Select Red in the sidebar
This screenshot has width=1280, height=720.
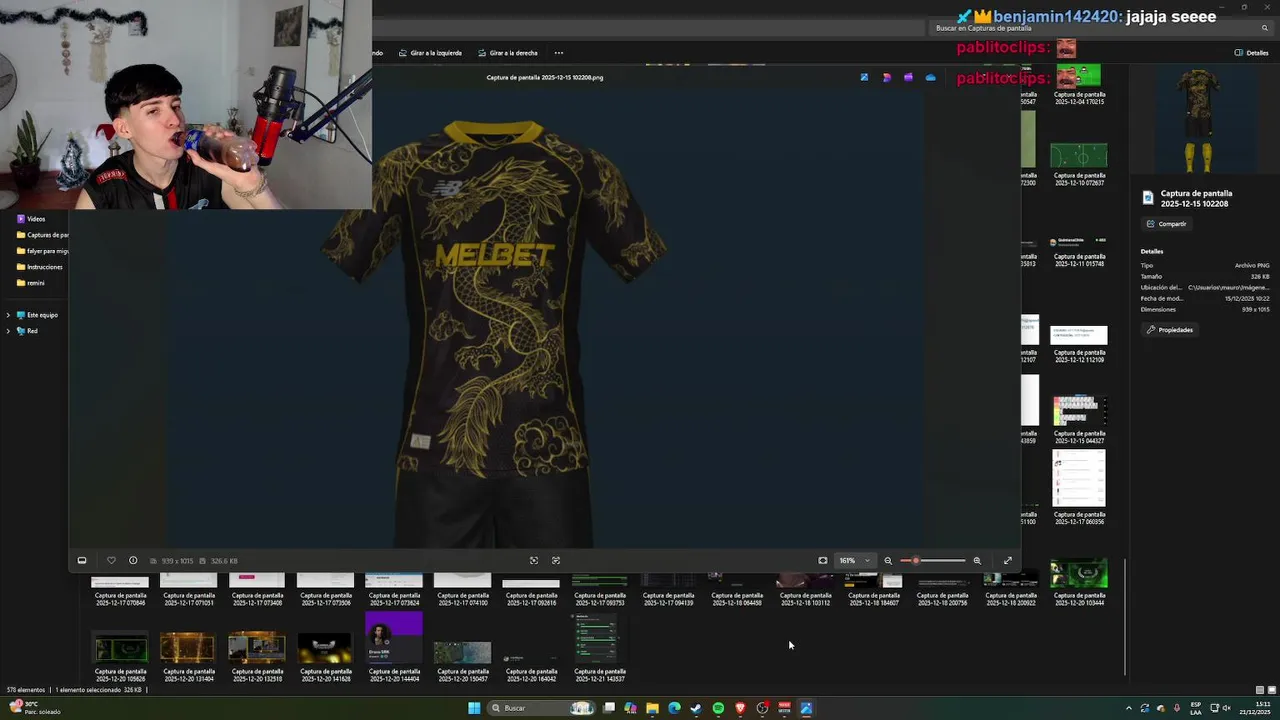click(x=28, y=331)
